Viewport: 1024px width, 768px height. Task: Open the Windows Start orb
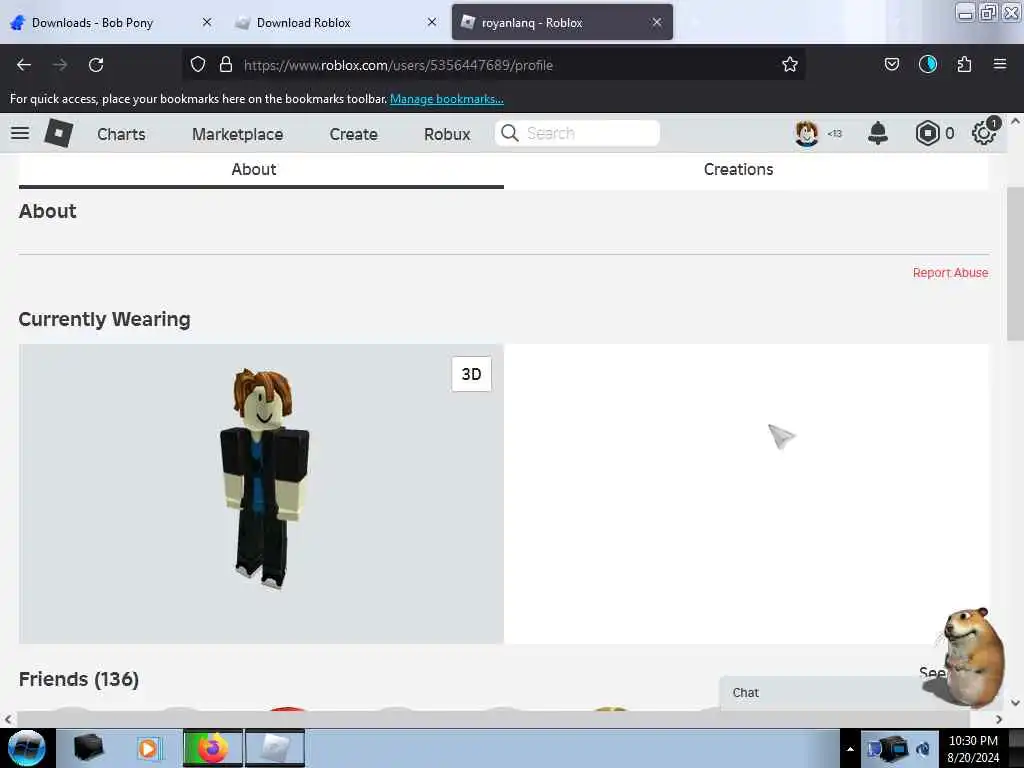pyautogui.click(x=27, y=748)
